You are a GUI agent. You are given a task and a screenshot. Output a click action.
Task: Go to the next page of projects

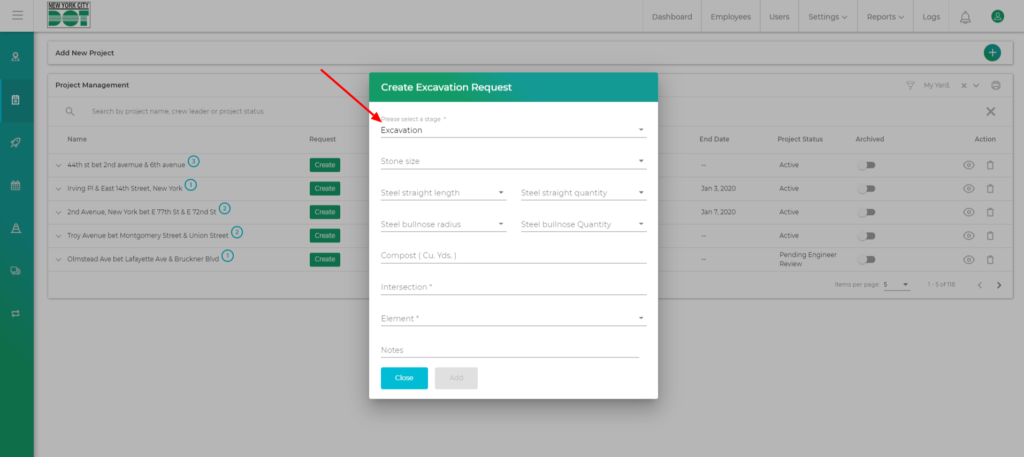(x=998, y=285)
